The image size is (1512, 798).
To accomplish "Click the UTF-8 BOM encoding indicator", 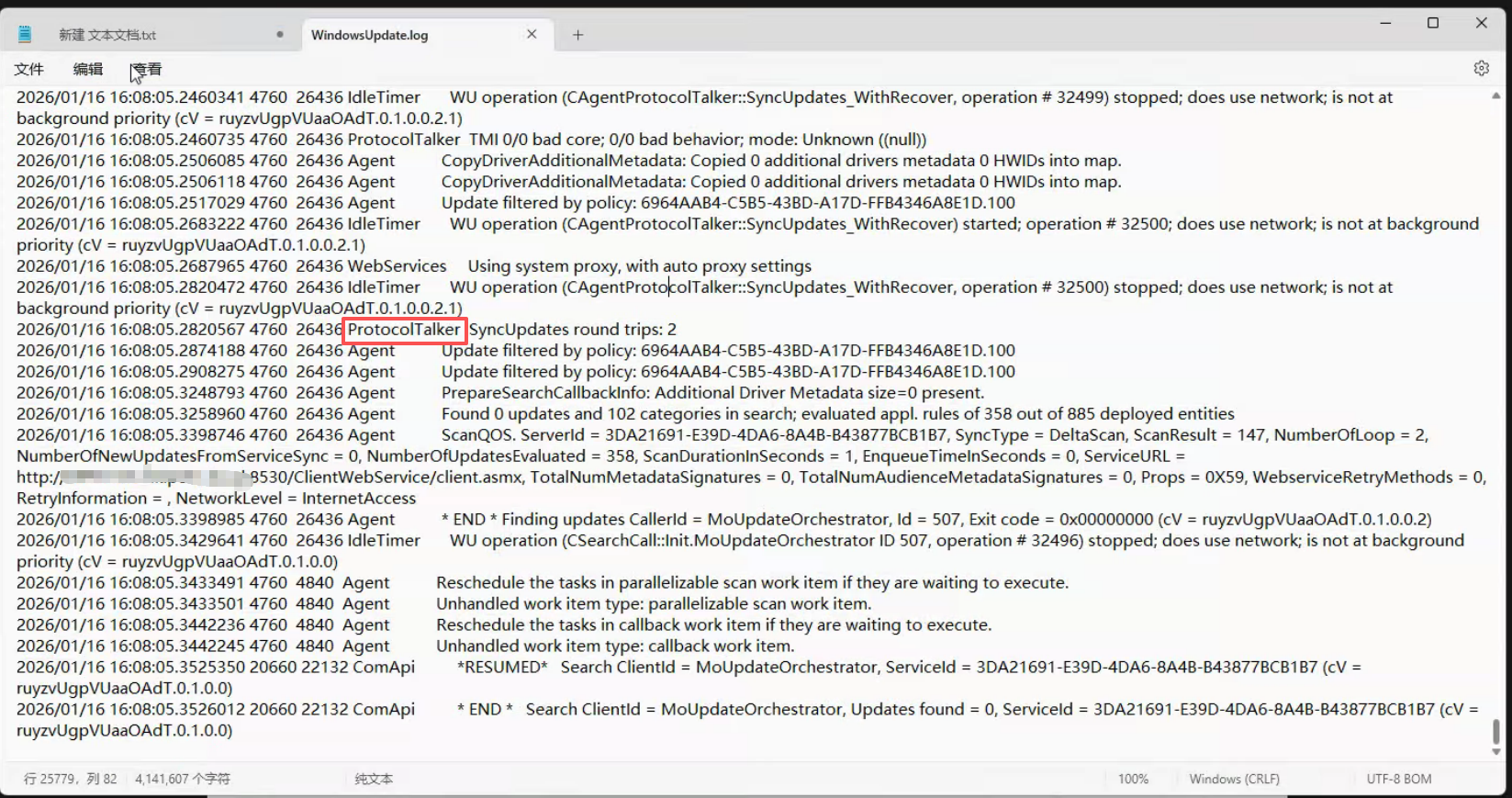I will pos(1398,779).
